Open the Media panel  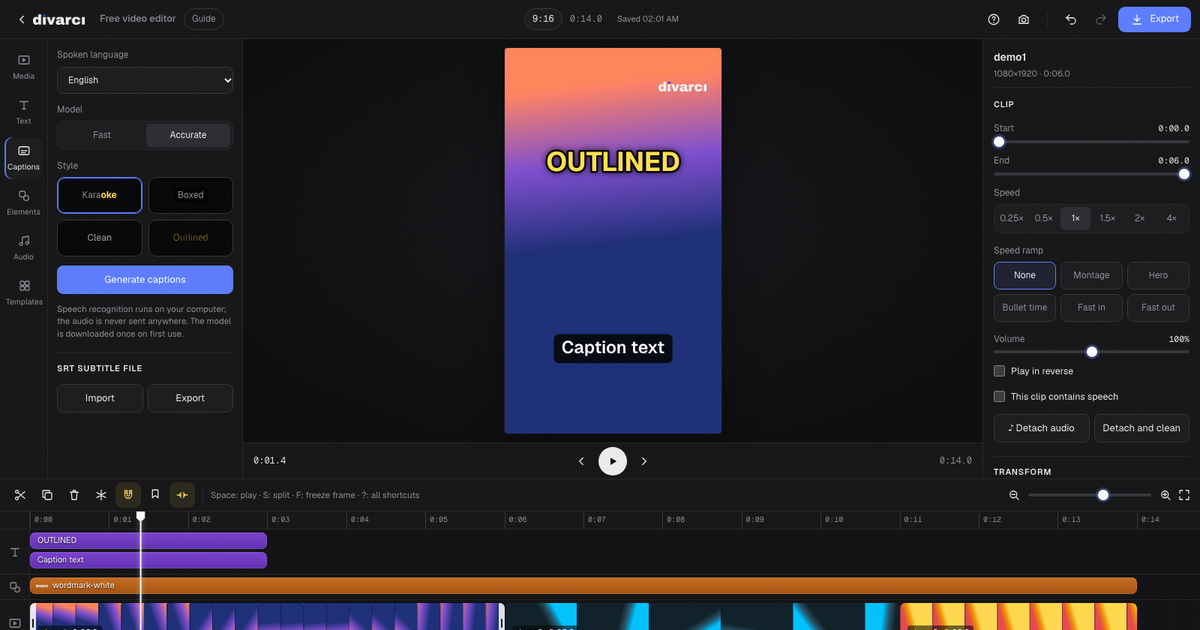click(24, 67)
